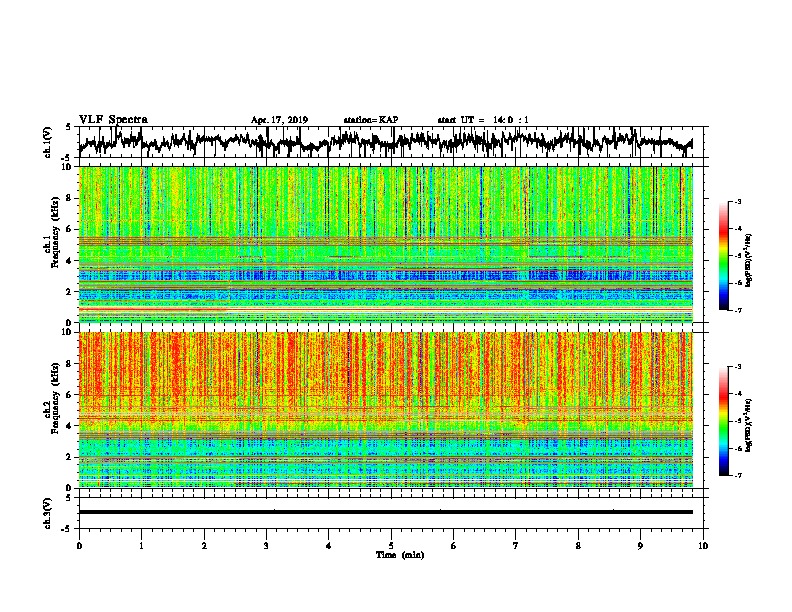The image size is (792, 612).
Task: Click the ch.1 voltage waveform trace panel
Action: [x=393, y=142]
